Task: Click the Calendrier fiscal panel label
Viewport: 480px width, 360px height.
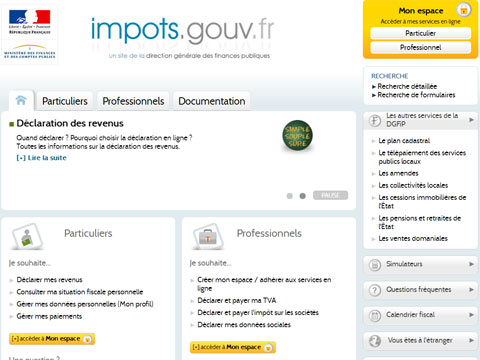Action: click(410, 315)
